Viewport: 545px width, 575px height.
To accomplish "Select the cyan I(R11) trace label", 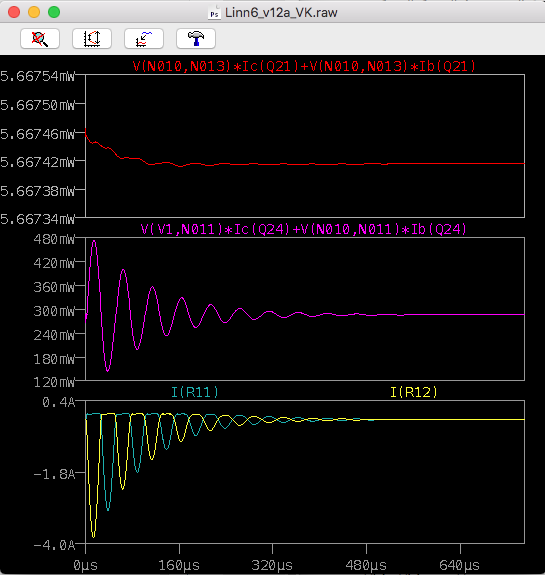I will point(195,392).
